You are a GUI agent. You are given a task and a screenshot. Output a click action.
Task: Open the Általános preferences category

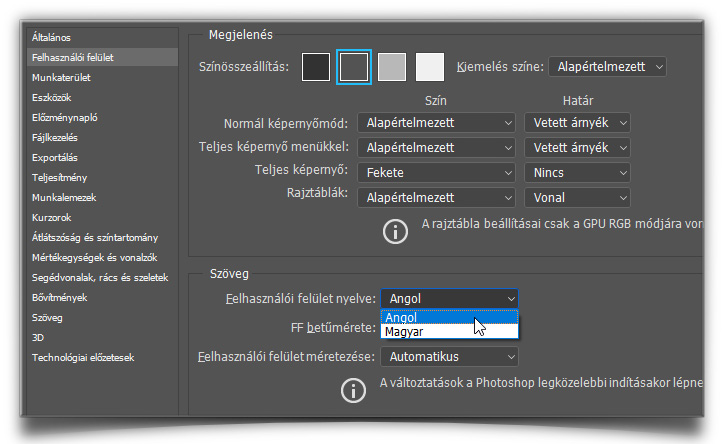[x=52, y=38]
